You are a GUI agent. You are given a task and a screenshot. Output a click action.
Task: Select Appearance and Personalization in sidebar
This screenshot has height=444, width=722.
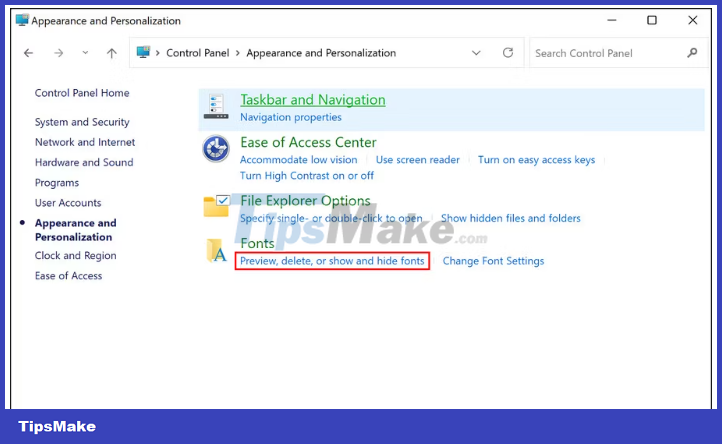(76, 230)
